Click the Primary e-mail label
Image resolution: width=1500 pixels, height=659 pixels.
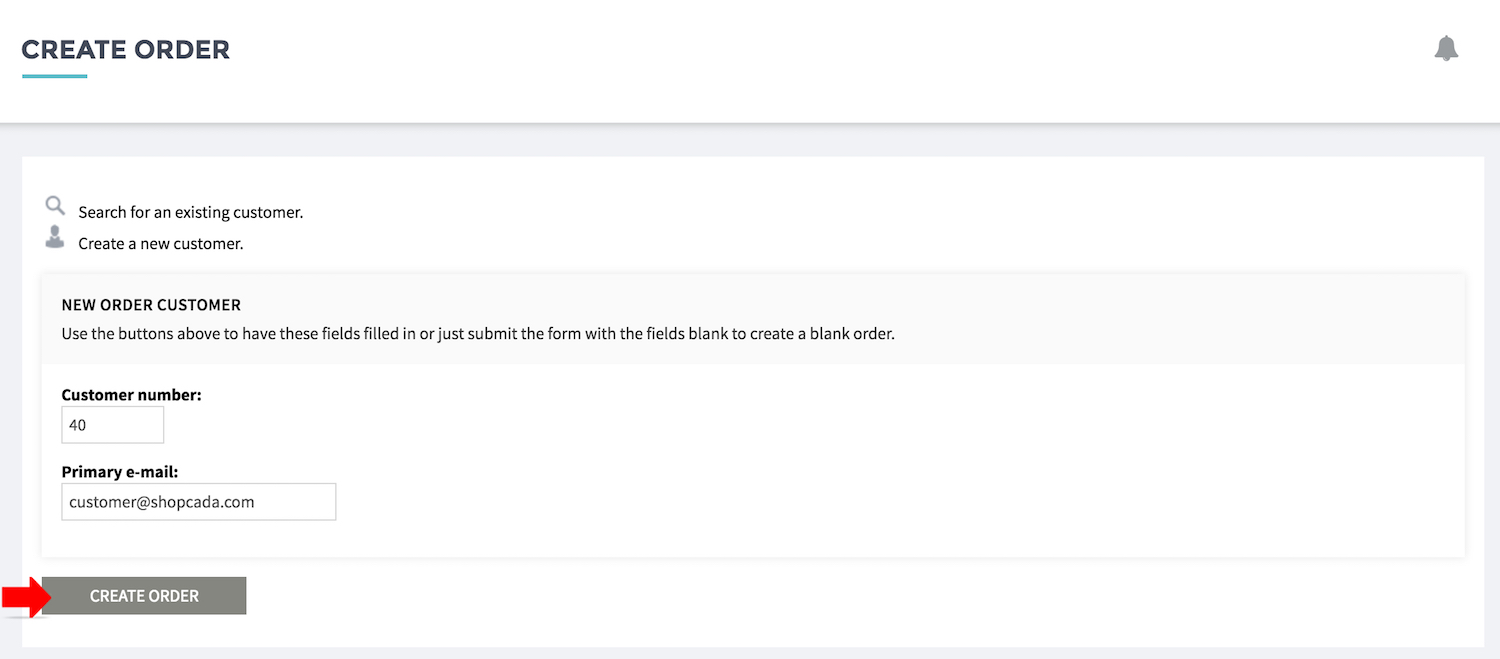coord(120,472)
